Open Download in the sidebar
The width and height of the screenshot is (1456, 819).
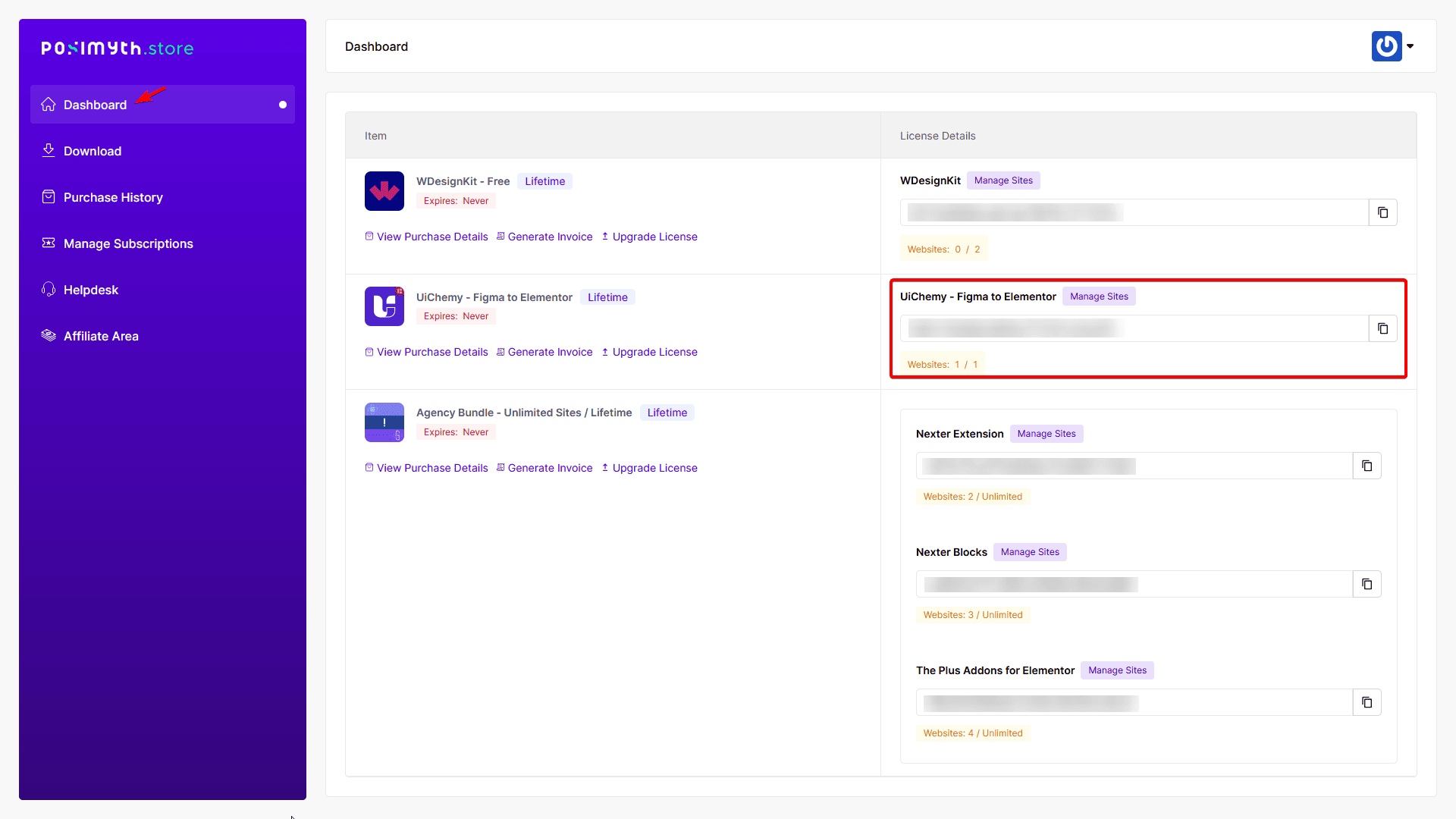pyautogui.click(x=162, y=151)
